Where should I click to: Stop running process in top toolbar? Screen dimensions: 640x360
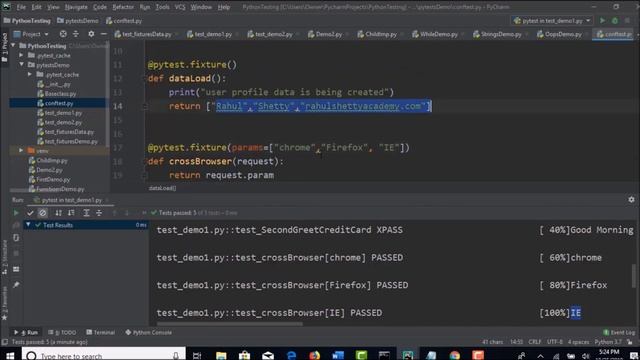(x=627, y=20)
